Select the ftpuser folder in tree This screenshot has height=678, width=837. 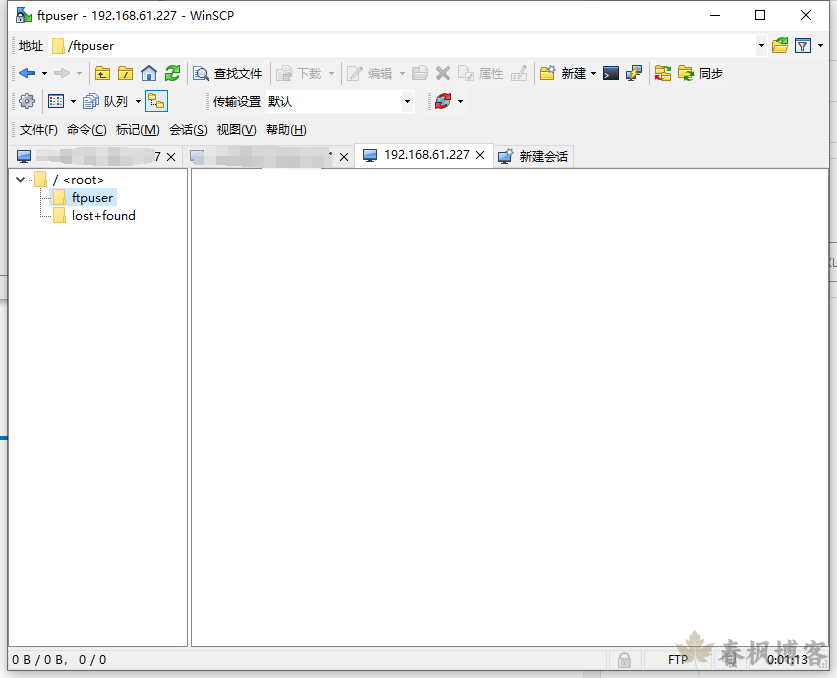pyautogui.click(x=83, y=198)
